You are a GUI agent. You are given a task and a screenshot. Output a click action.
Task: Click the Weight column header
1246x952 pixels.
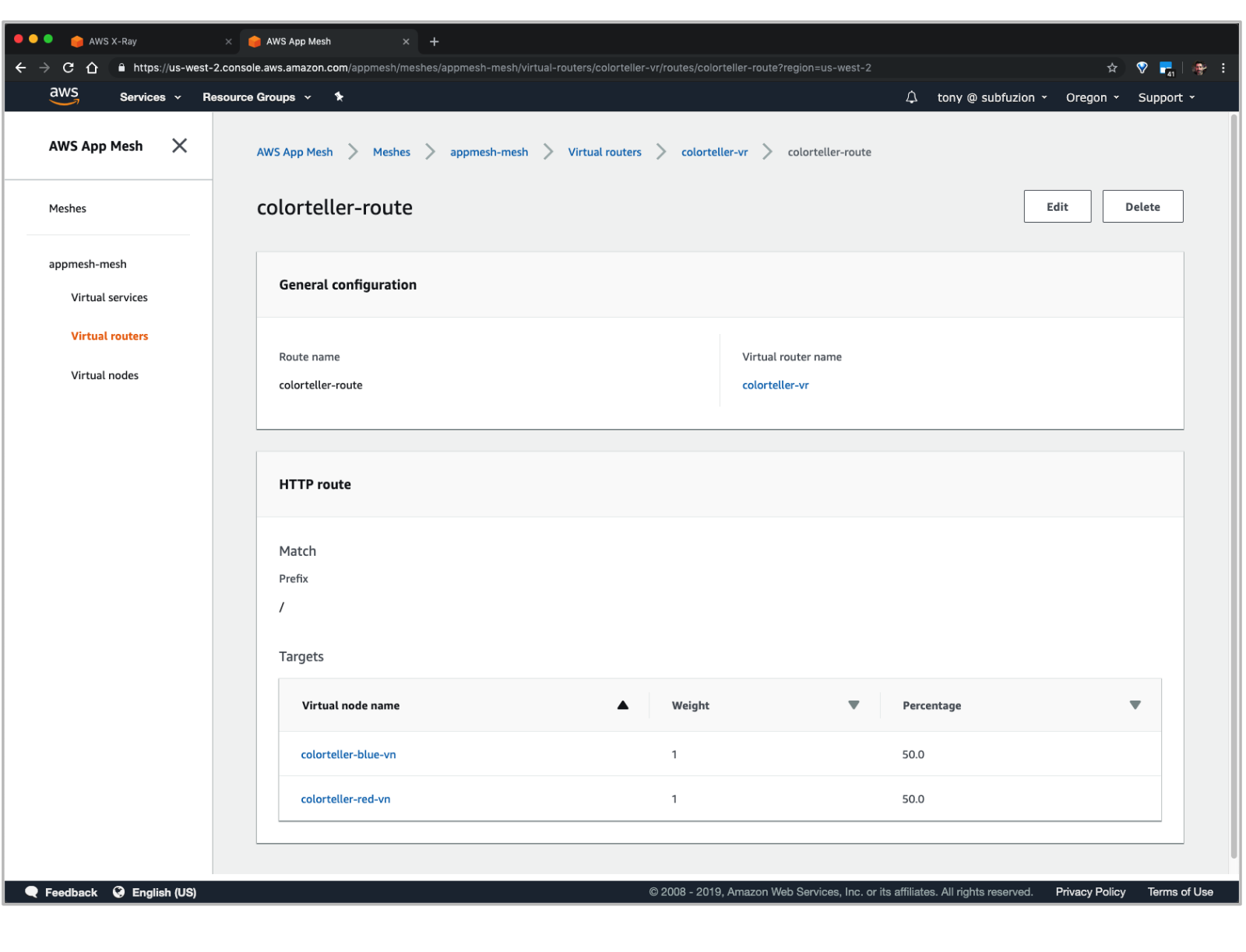pyautogui.click(x=690, y=705)
